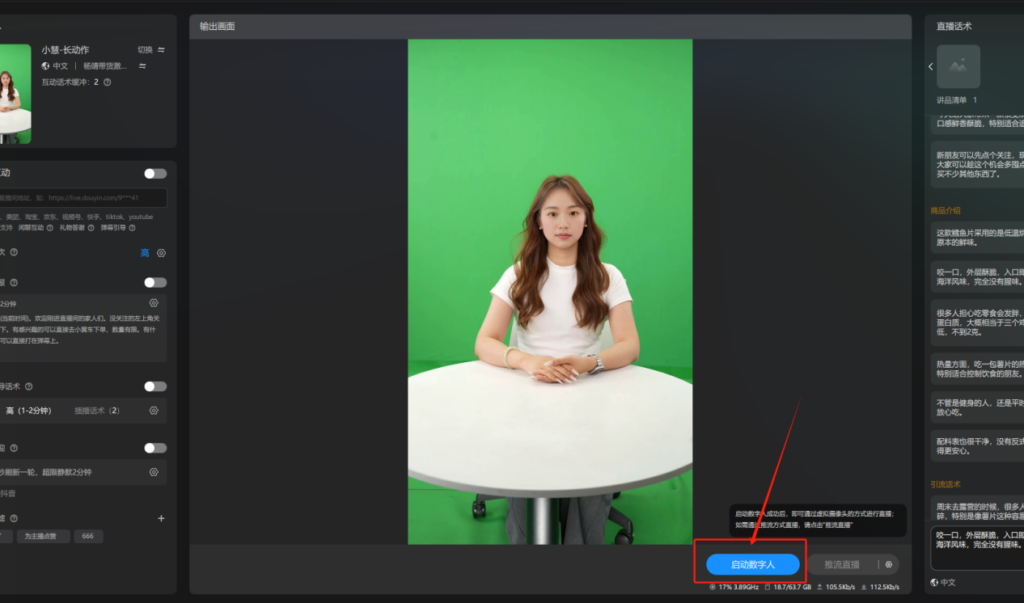Toggle switch in the 话术 row above 插播话术
Viewport: 1024px width, 603px height.
point(155,386)
